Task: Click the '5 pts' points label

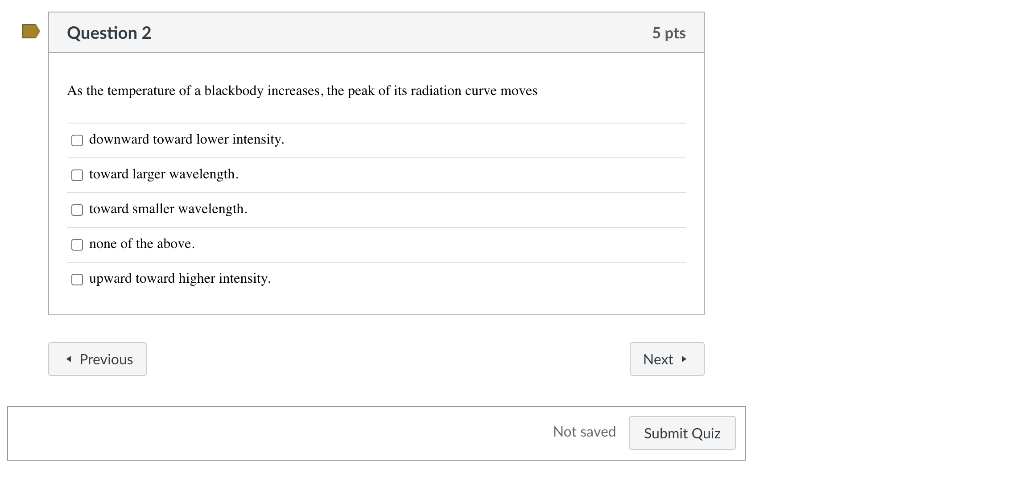Action: (x=668, y=33)
